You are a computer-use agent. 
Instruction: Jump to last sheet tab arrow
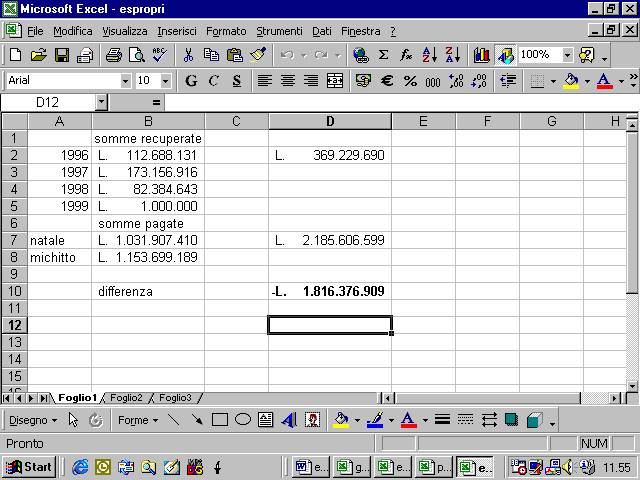[x=43, y=398]
